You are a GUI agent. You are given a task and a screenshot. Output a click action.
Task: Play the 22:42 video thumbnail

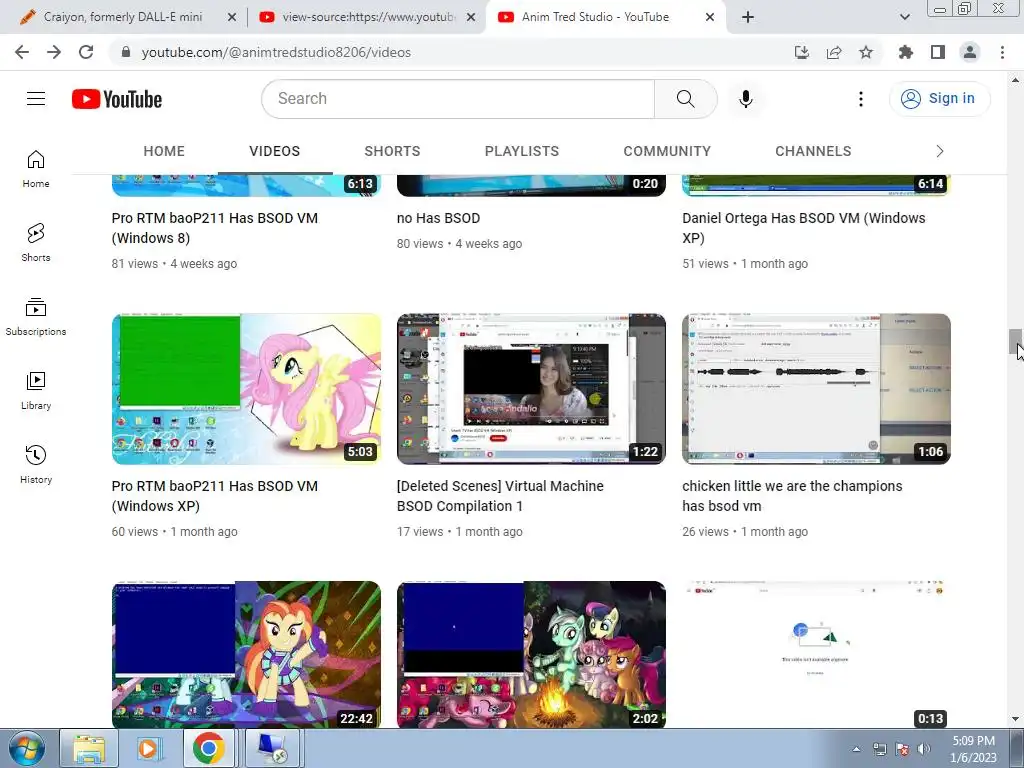tap(246, 655)
